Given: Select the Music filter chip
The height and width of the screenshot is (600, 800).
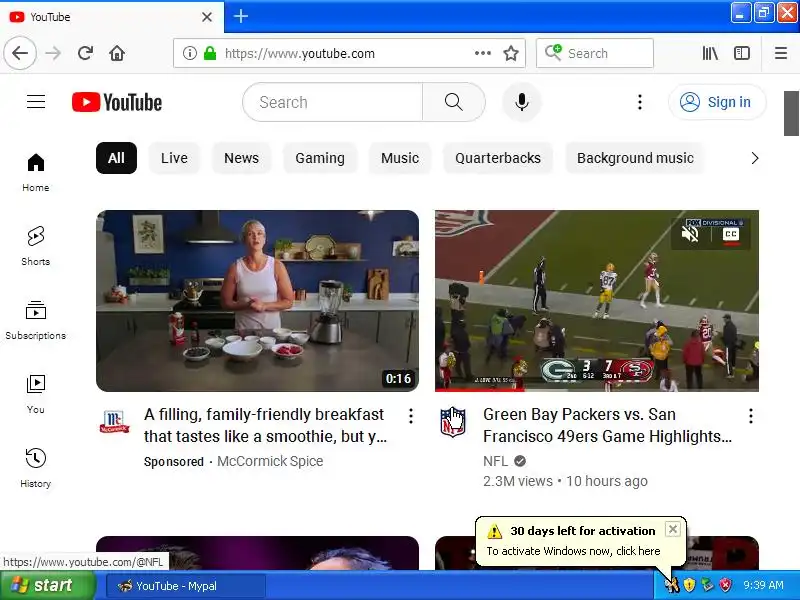Looking at the screenshot, I should click(400, 158).
